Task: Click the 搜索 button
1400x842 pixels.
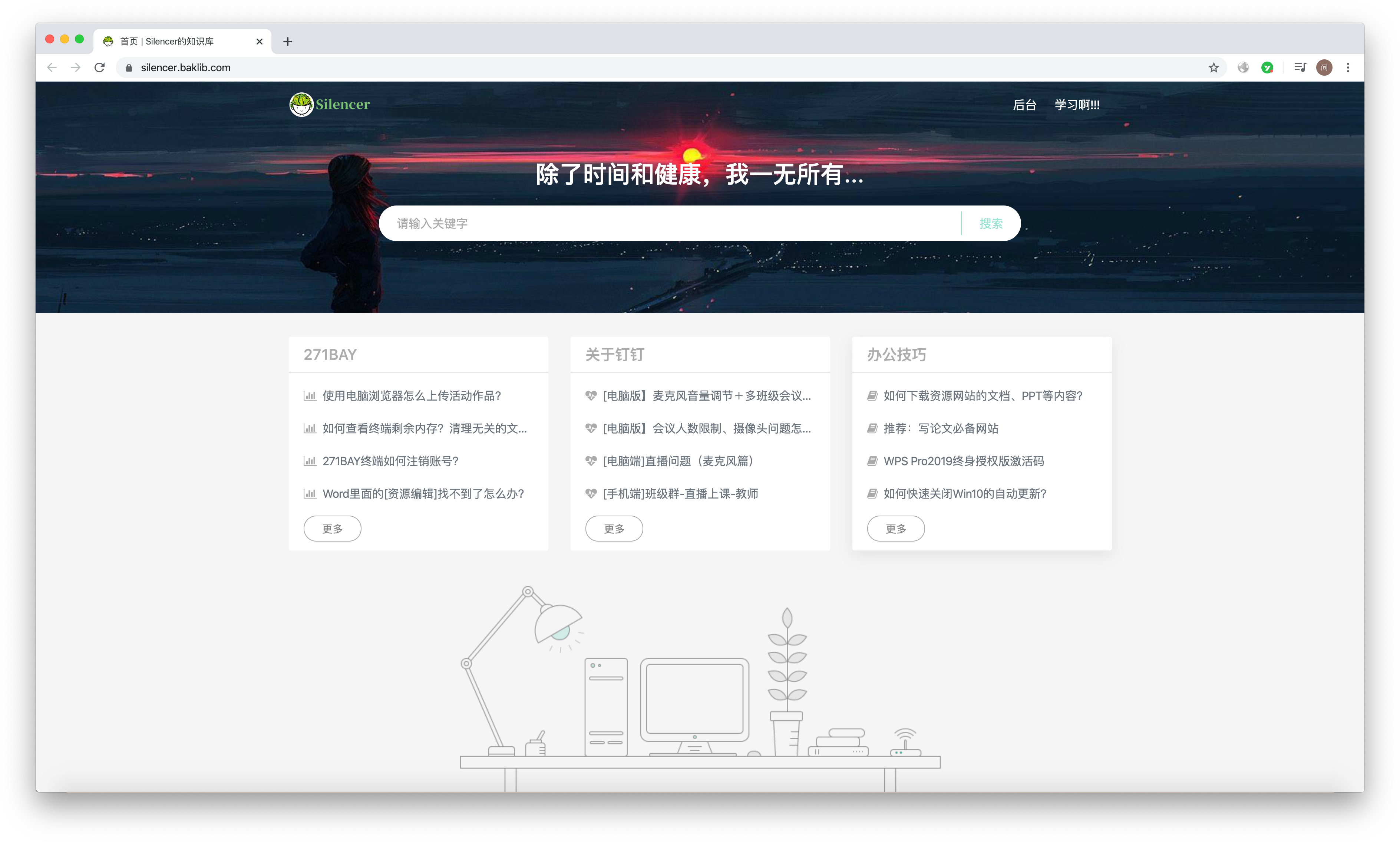Action: click(x=991, y=224)
